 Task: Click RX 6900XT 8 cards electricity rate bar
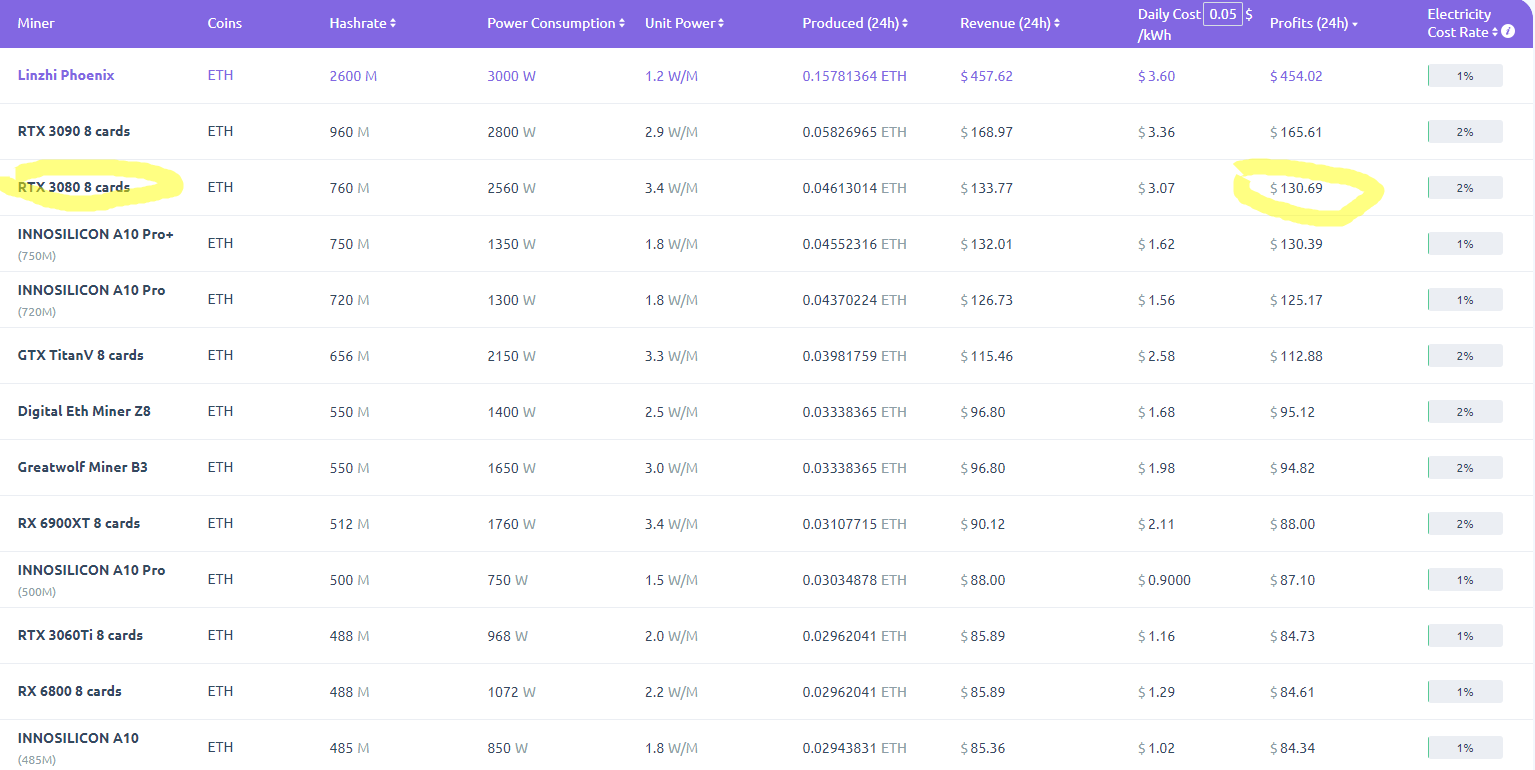[x=1464, y=524]
